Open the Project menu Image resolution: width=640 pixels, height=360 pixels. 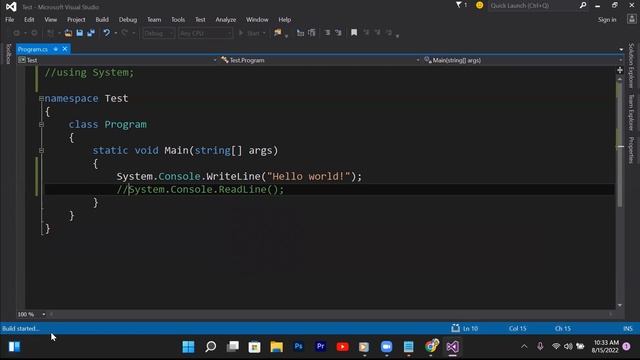click(x=76, y=20)
